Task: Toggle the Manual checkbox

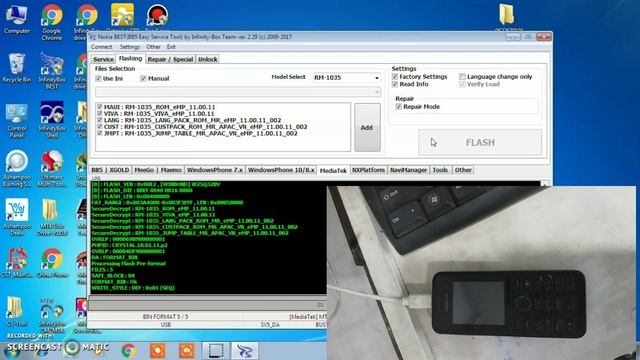Action: [143, 78]
